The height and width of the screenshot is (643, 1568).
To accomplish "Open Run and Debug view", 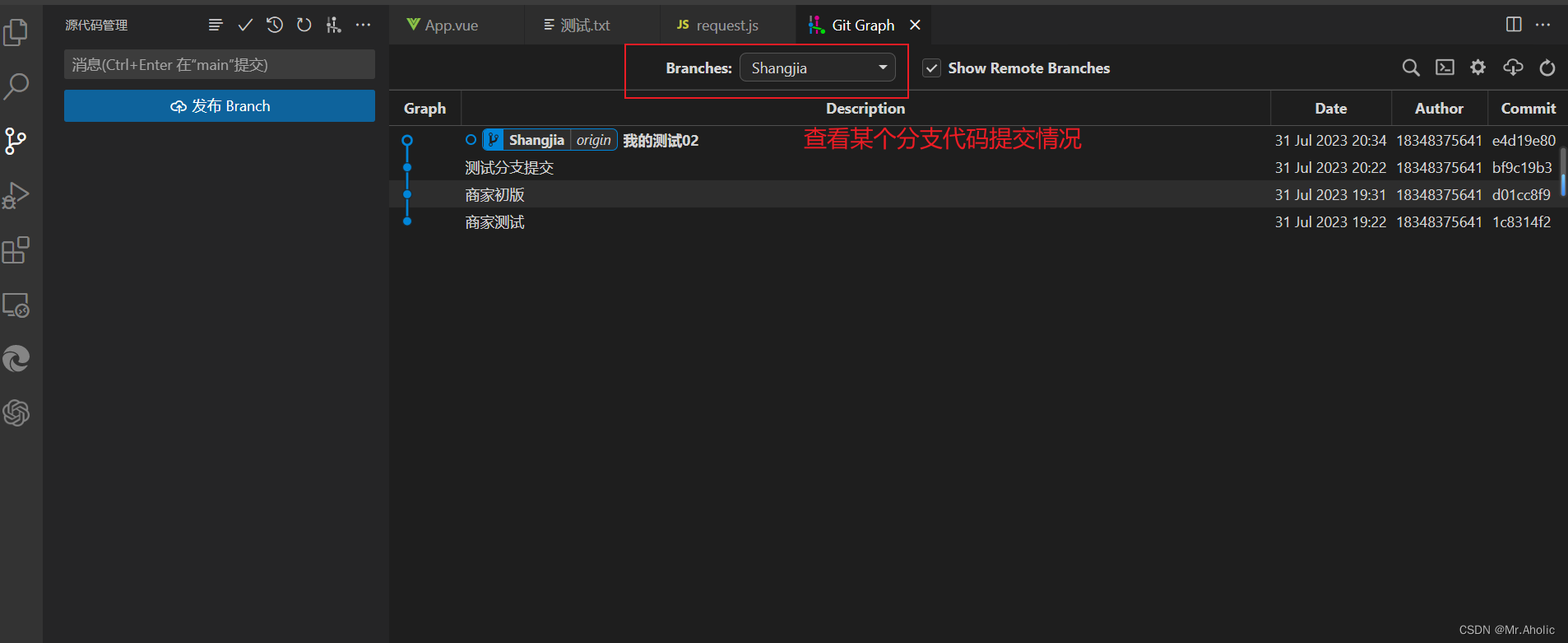I will click(16, 196).
